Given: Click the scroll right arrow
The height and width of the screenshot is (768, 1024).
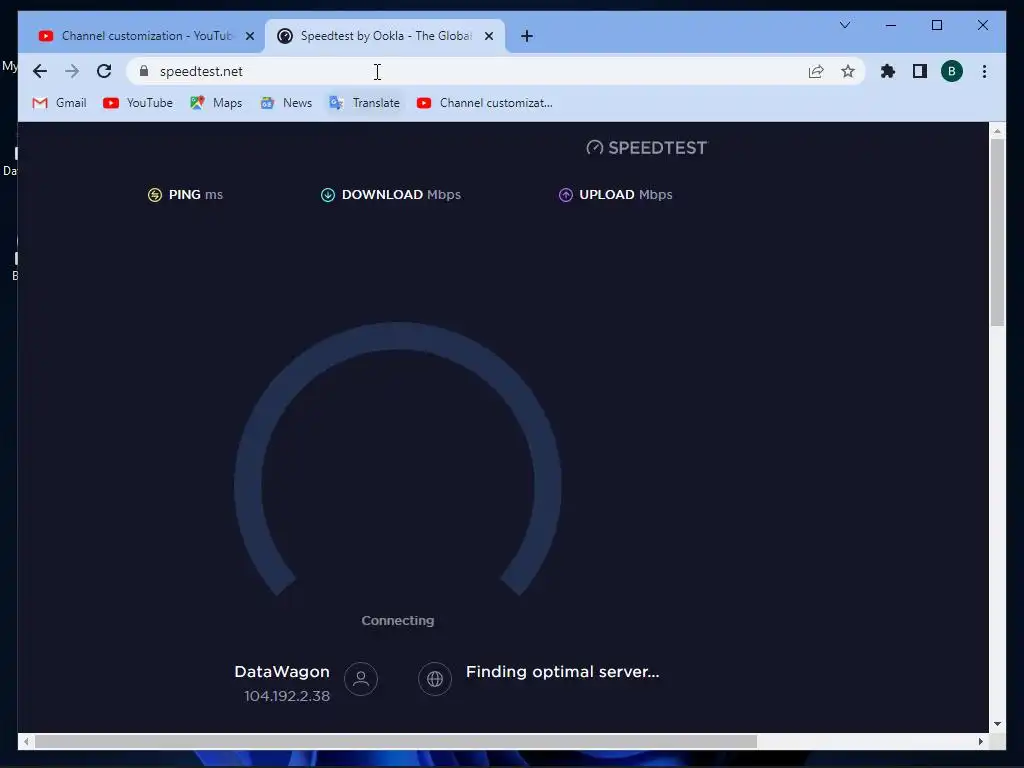Looking at the screenshot, I should (980, 741).
